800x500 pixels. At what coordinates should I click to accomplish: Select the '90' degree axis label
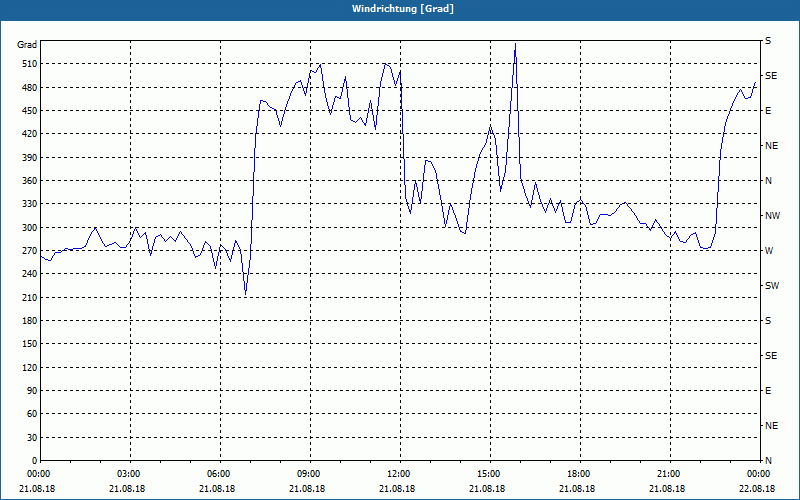[x=32, y=391]
